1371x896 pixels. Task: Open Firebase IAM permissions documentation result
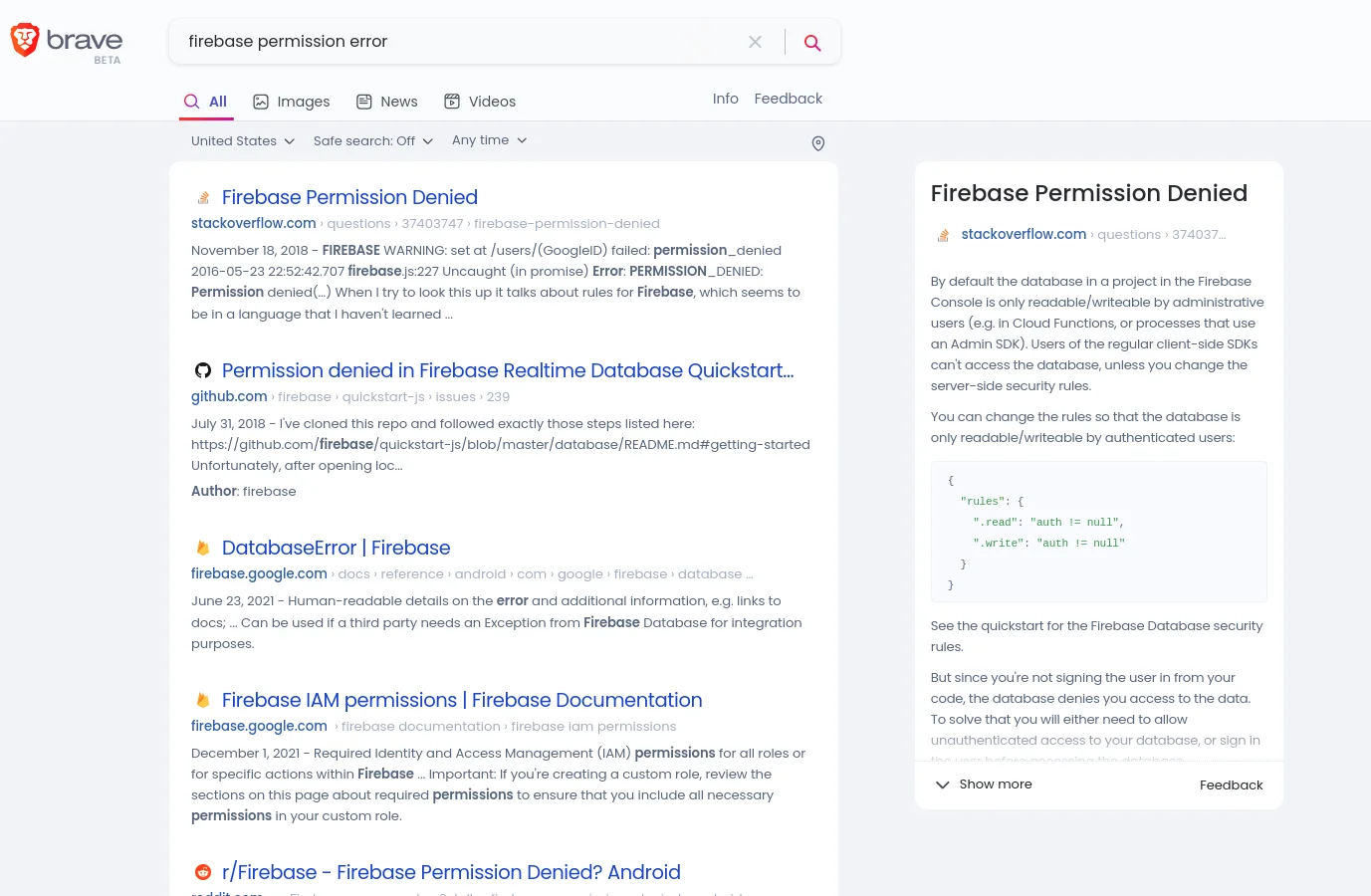pos(462,700)
